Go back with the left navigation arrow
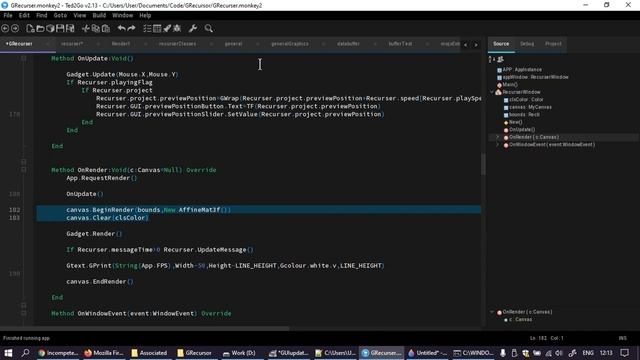Screen dimensions: 640x360 pos(5,28)
